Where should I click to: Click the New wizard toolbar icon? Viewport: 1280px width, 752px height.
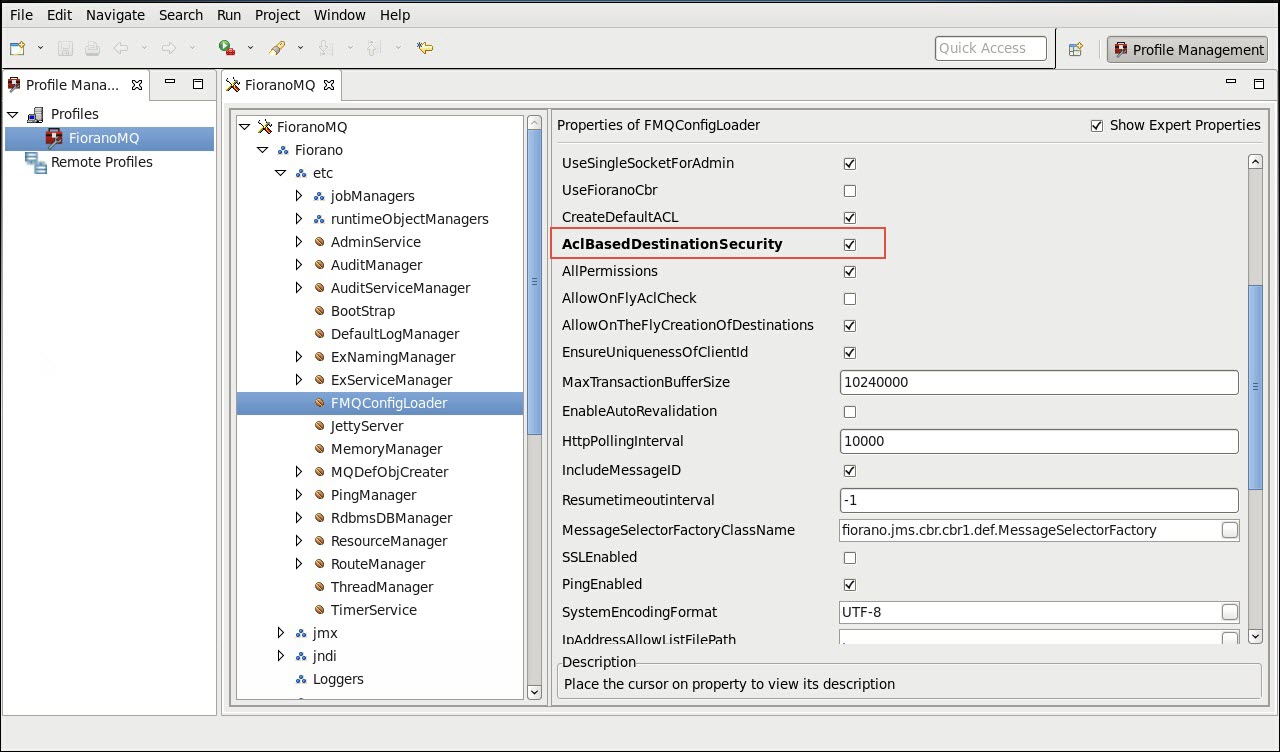coord(18,48)
